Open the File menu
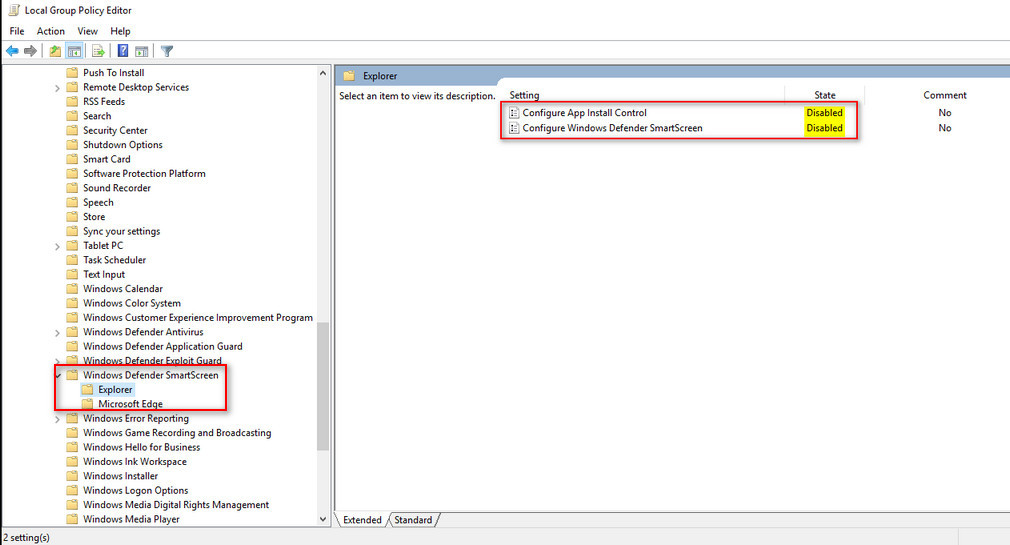This screenshot has width=1010, height=545. (17, 31)
